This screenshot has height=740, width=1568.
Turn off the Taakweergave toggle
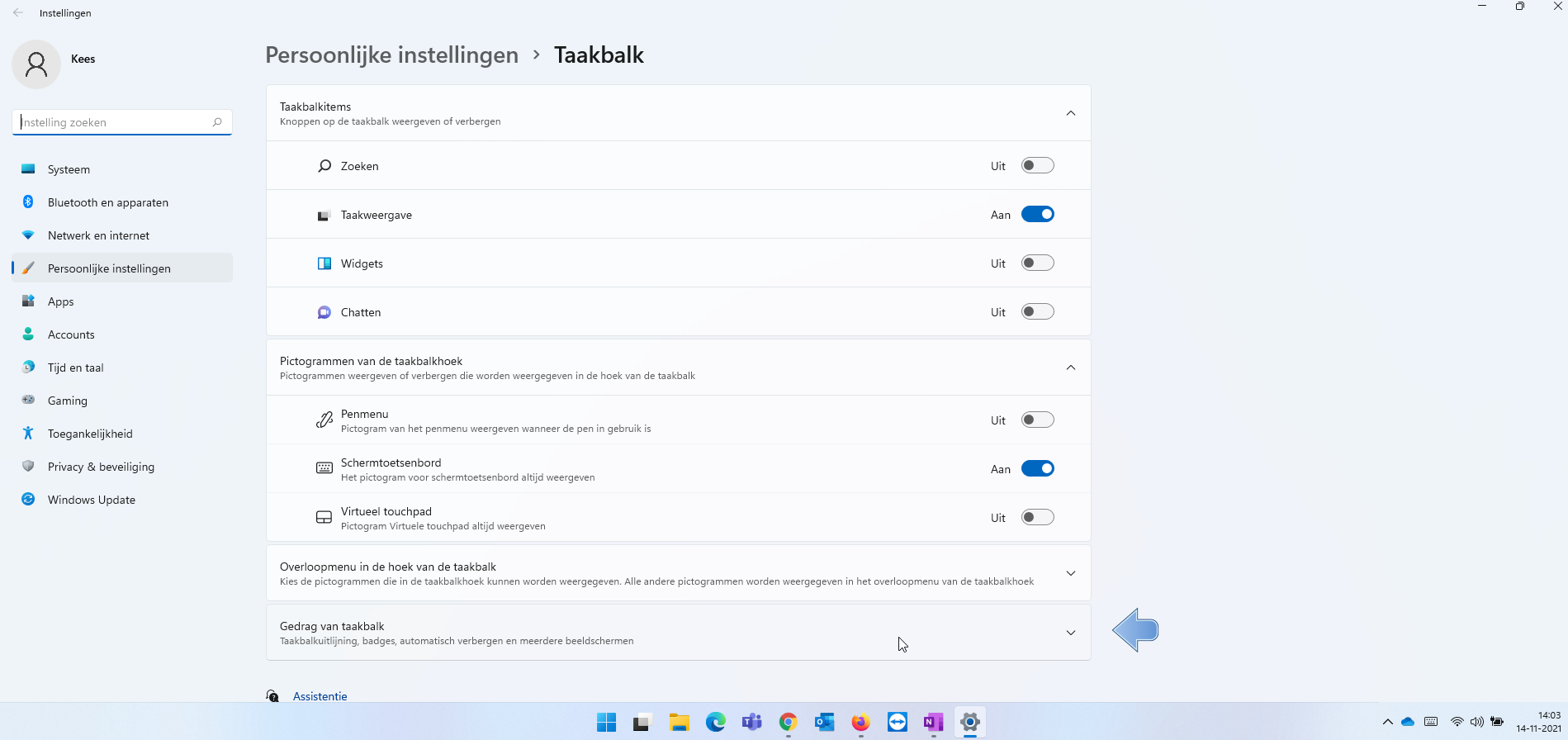(x=1038, y=214)
